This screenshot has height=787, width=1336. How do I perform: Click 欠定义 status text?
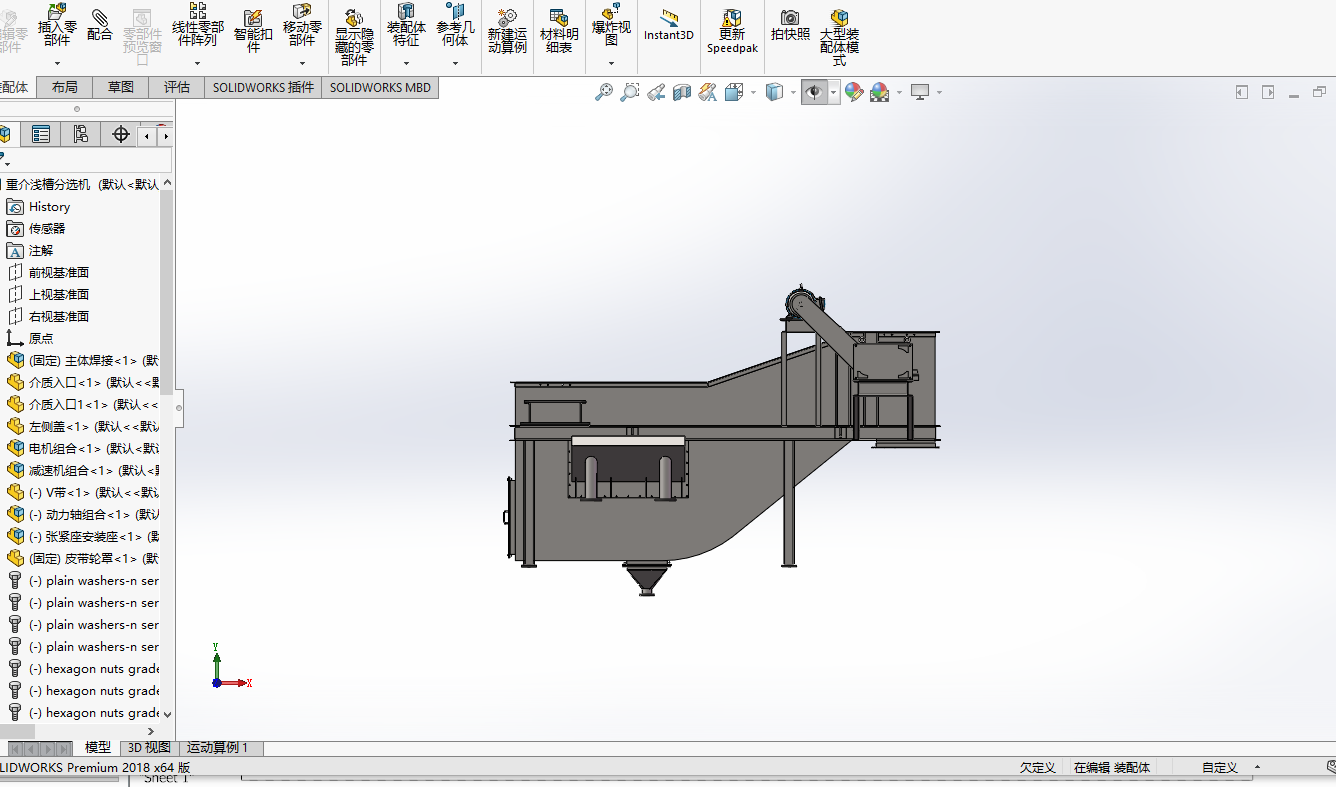tap(1038, 768)
